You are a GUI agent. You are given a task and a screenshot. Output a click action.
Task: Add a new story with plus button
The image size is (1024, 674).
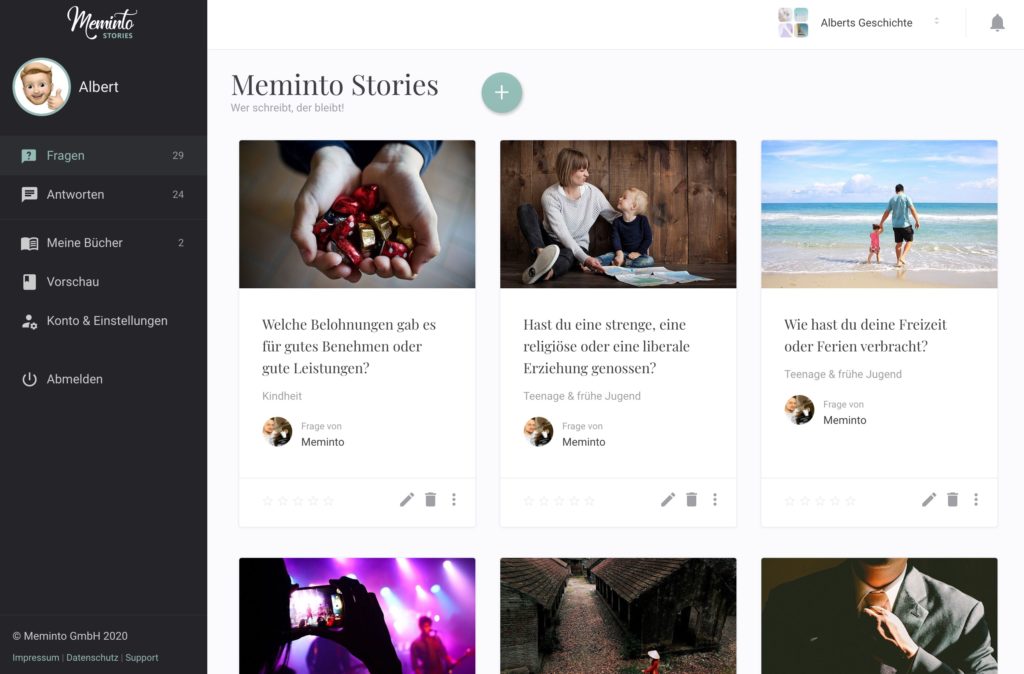(x=502, y=93)
